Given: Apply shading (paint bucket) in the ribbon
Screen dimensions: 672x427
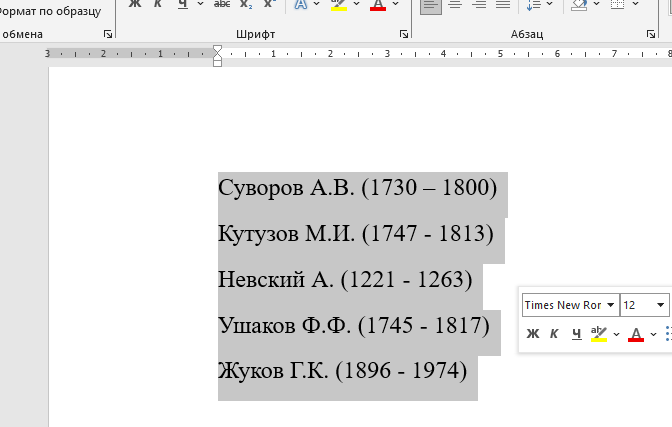Looking at the screenshot, I should [x=579, y=4].
